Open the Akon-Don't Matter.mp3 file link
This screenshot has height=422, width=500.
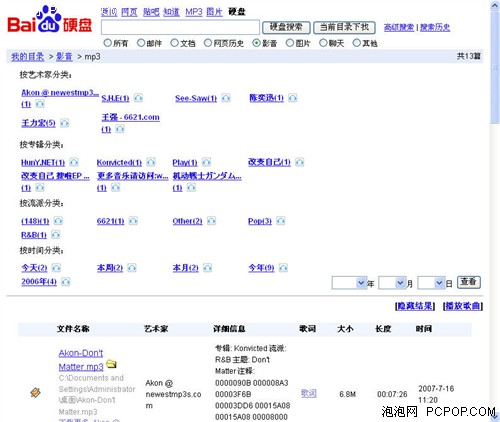click(81, 360)
